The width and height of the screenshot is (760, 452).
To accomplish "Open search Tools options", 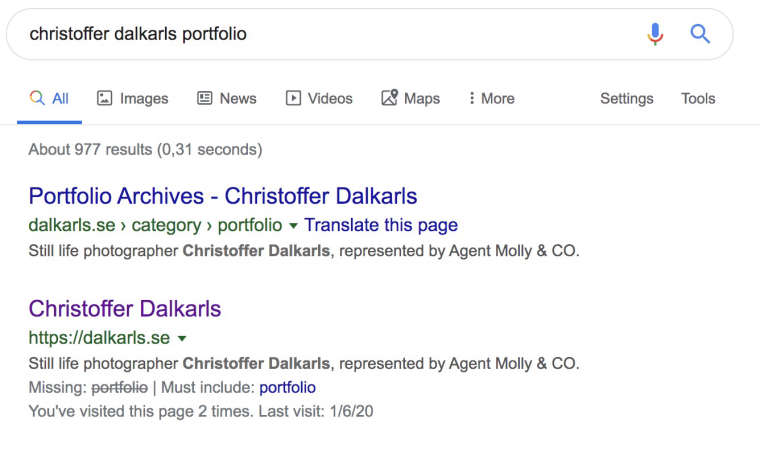I will point(698,98).
